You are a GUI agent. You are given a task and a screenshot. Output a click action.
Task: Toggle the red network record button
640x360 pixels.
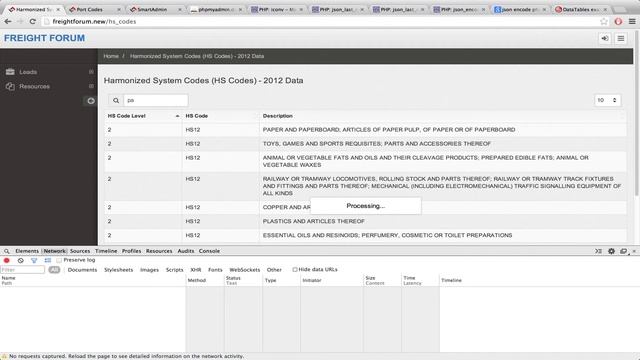[x=7, y=260]
